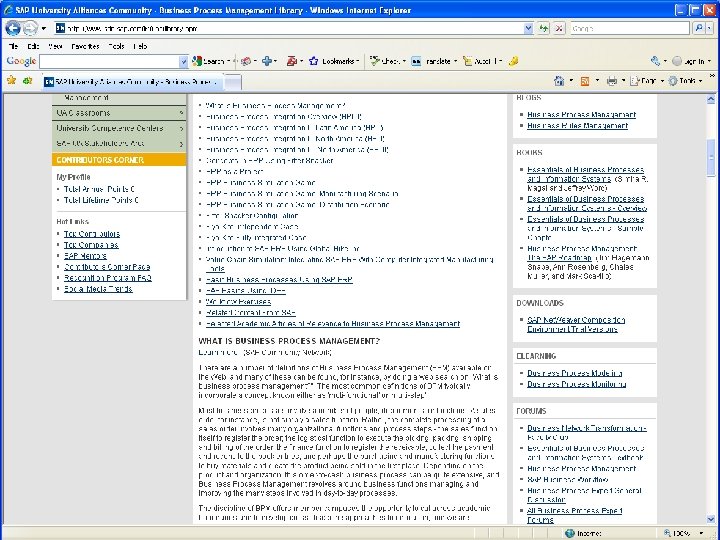Click the yellow highlighter icon on Google toolbar

pyautogui.click(x=513, y=61)
